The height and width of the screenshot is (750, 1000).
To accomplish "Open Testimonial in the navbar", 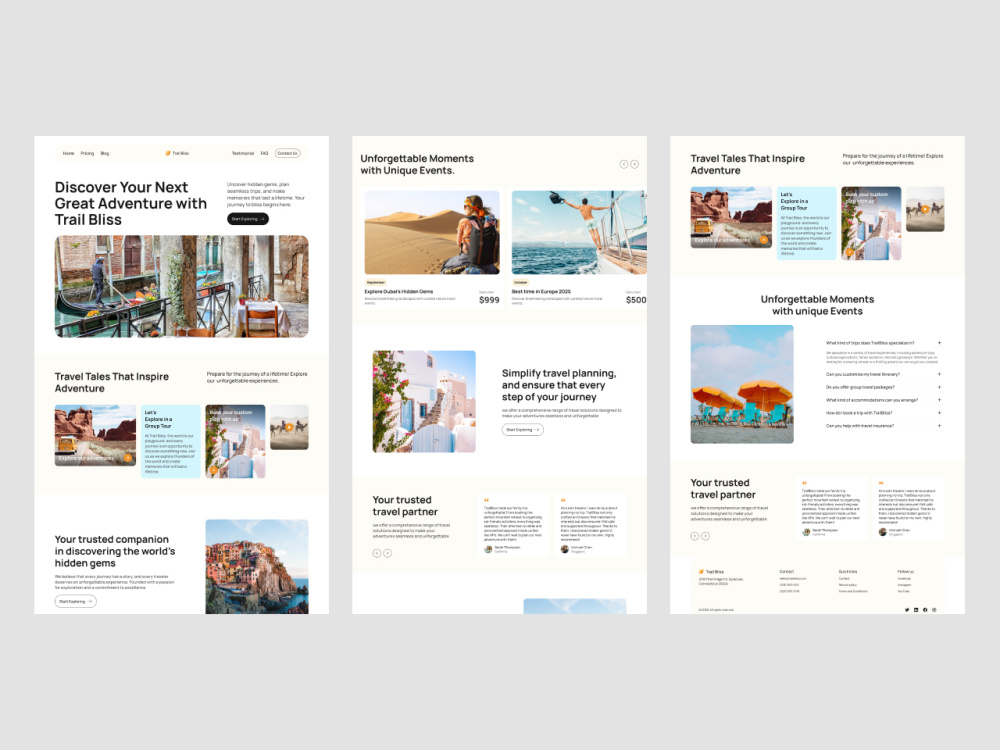I will point(242,153).
